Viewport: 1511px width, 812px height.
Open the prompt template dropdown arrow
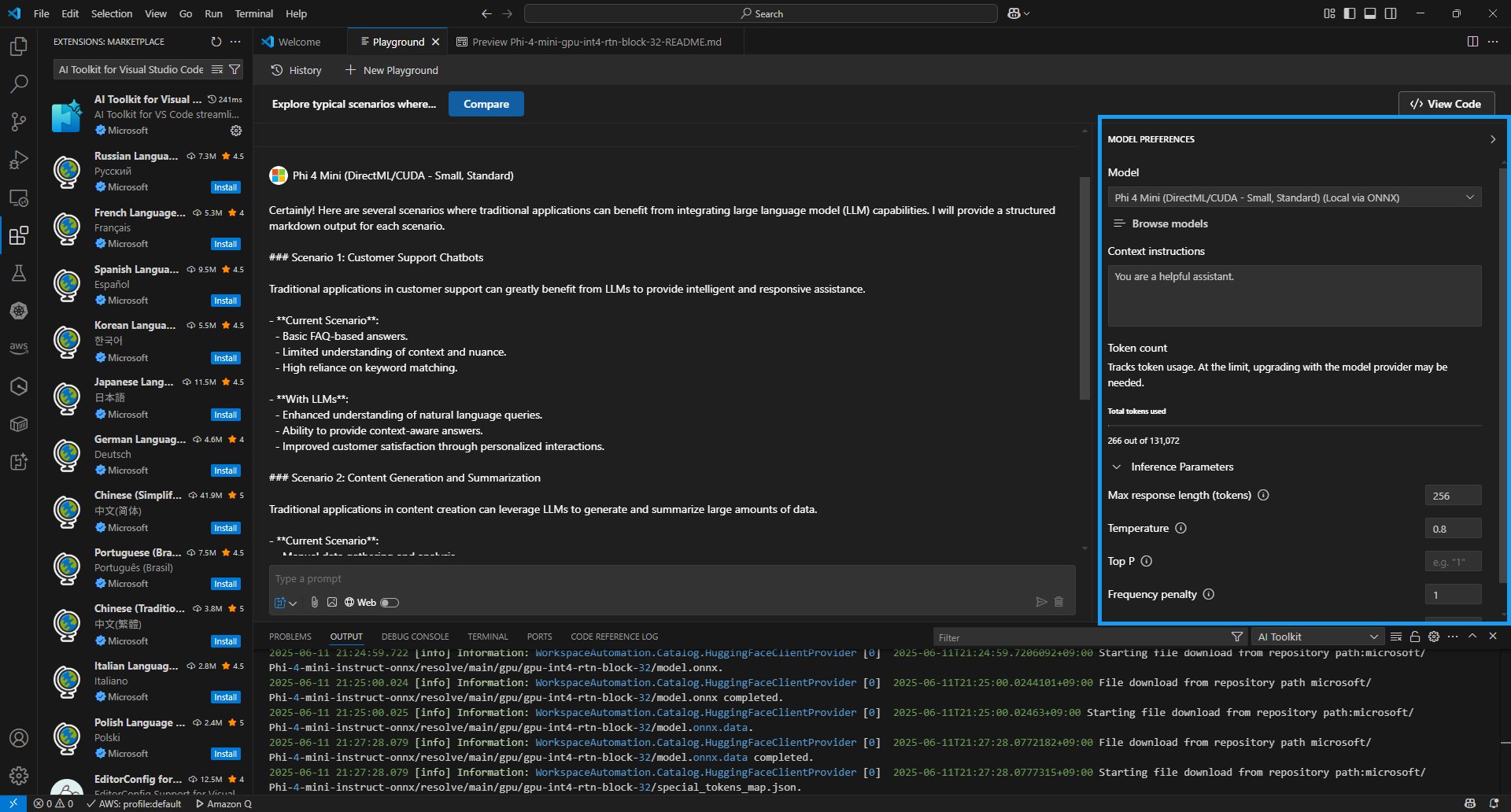click(x=293, y=603)
